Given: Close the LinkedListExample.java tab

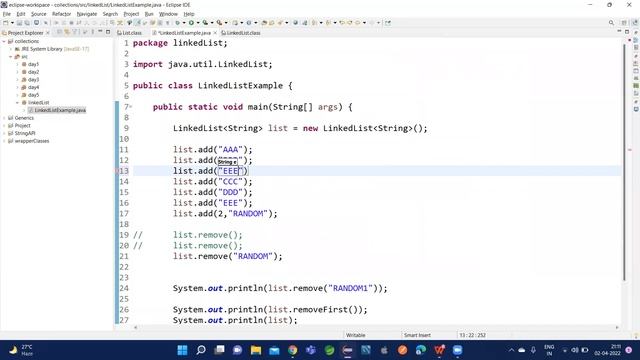Looking at the screenshot, I should (215, 33).
